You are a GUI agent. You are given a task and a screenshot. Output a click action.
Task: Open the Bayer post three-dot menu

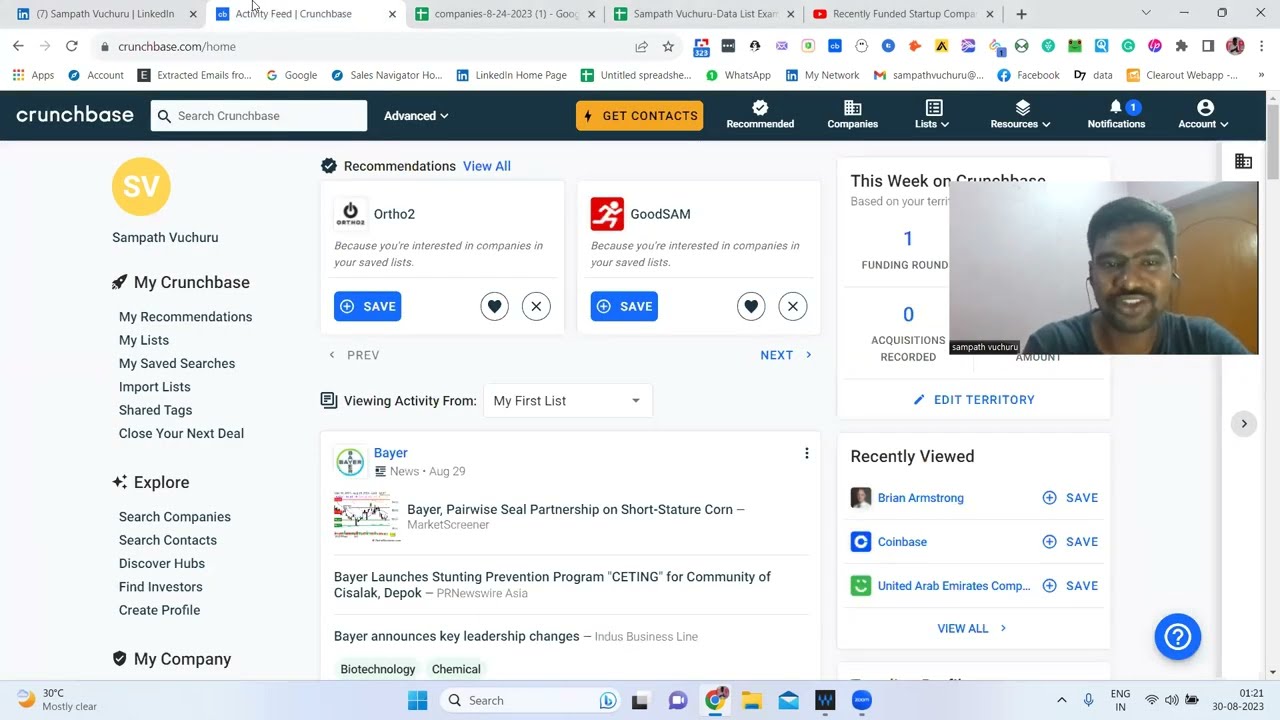(x=806, y=453)
